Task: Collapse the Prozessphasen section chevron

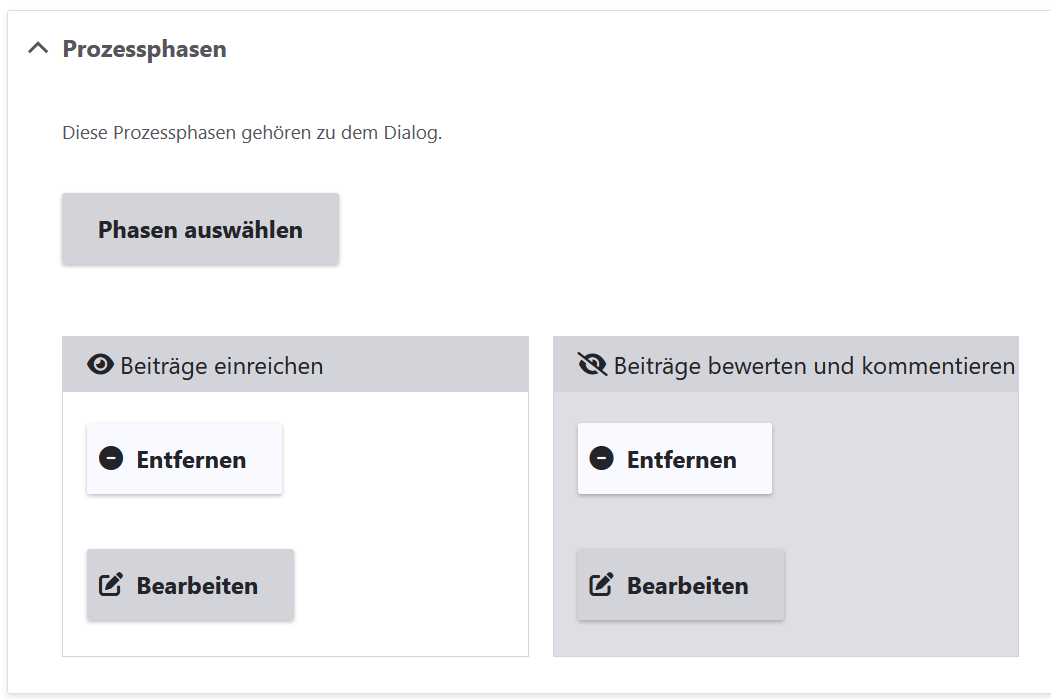Action: tap(38, 48)
